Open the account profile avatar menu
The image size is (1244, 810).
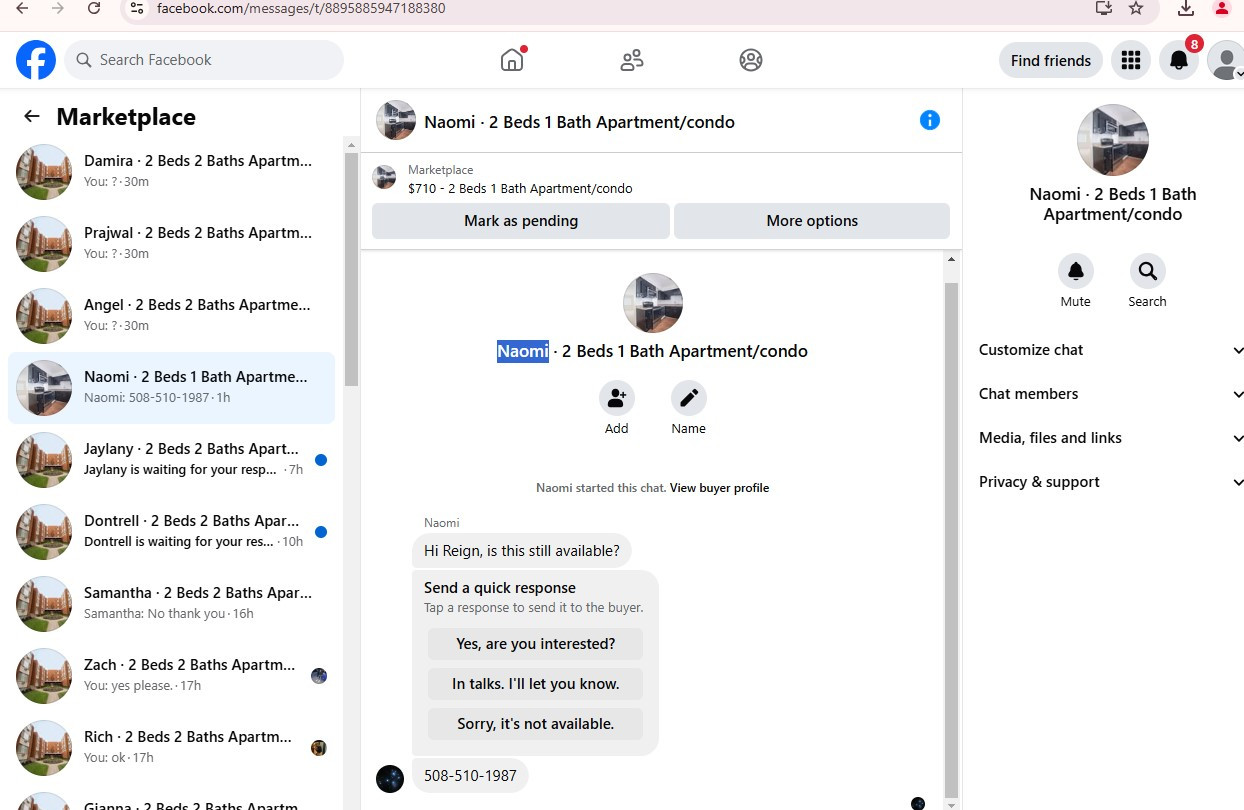click(x=1225, y=60)
